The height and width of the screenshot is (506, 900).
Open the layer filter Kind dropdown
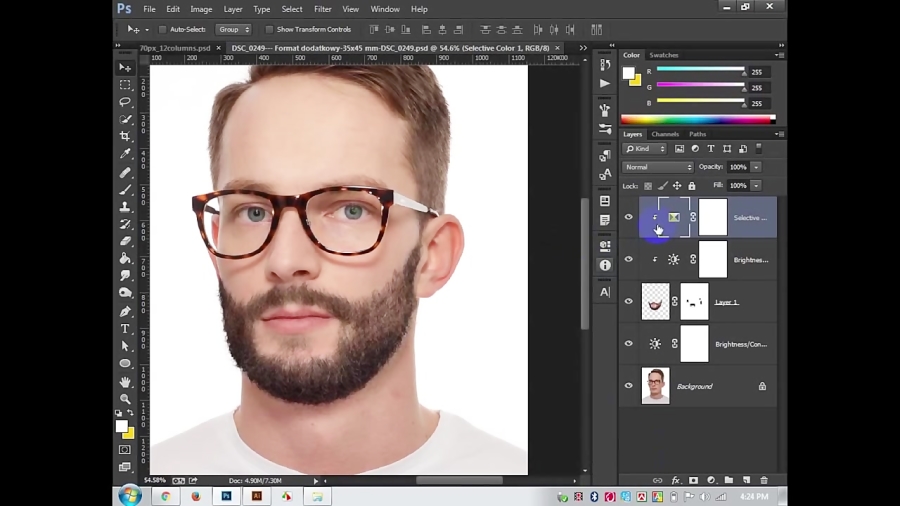645,149
